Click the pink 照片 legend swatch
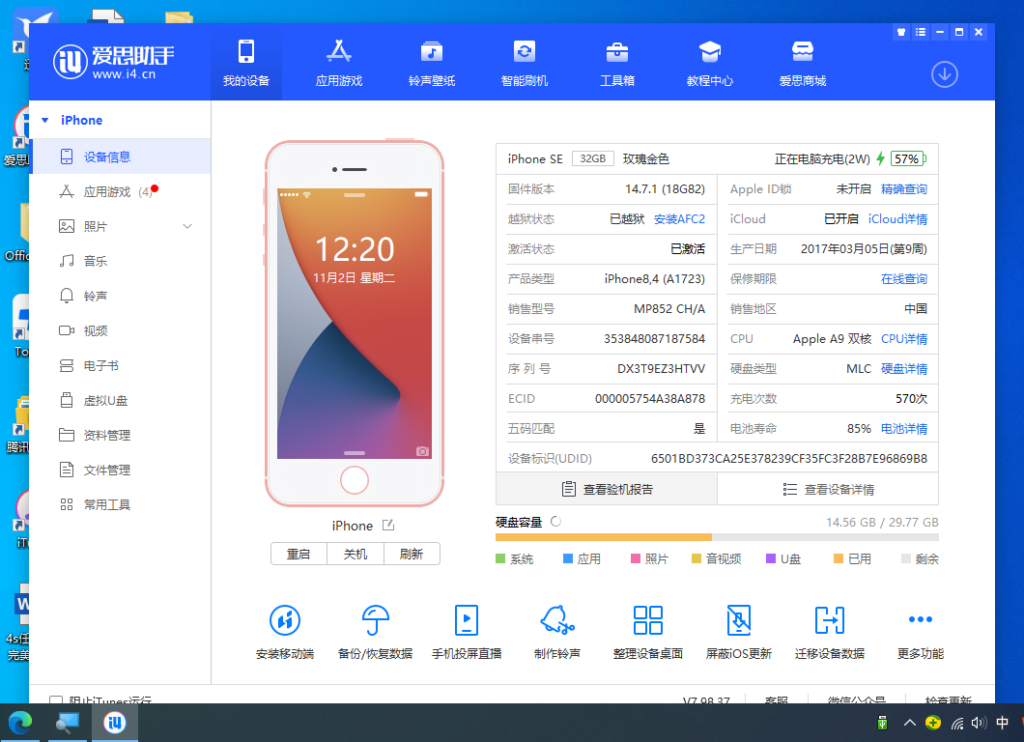 click(x=635, y=558)
